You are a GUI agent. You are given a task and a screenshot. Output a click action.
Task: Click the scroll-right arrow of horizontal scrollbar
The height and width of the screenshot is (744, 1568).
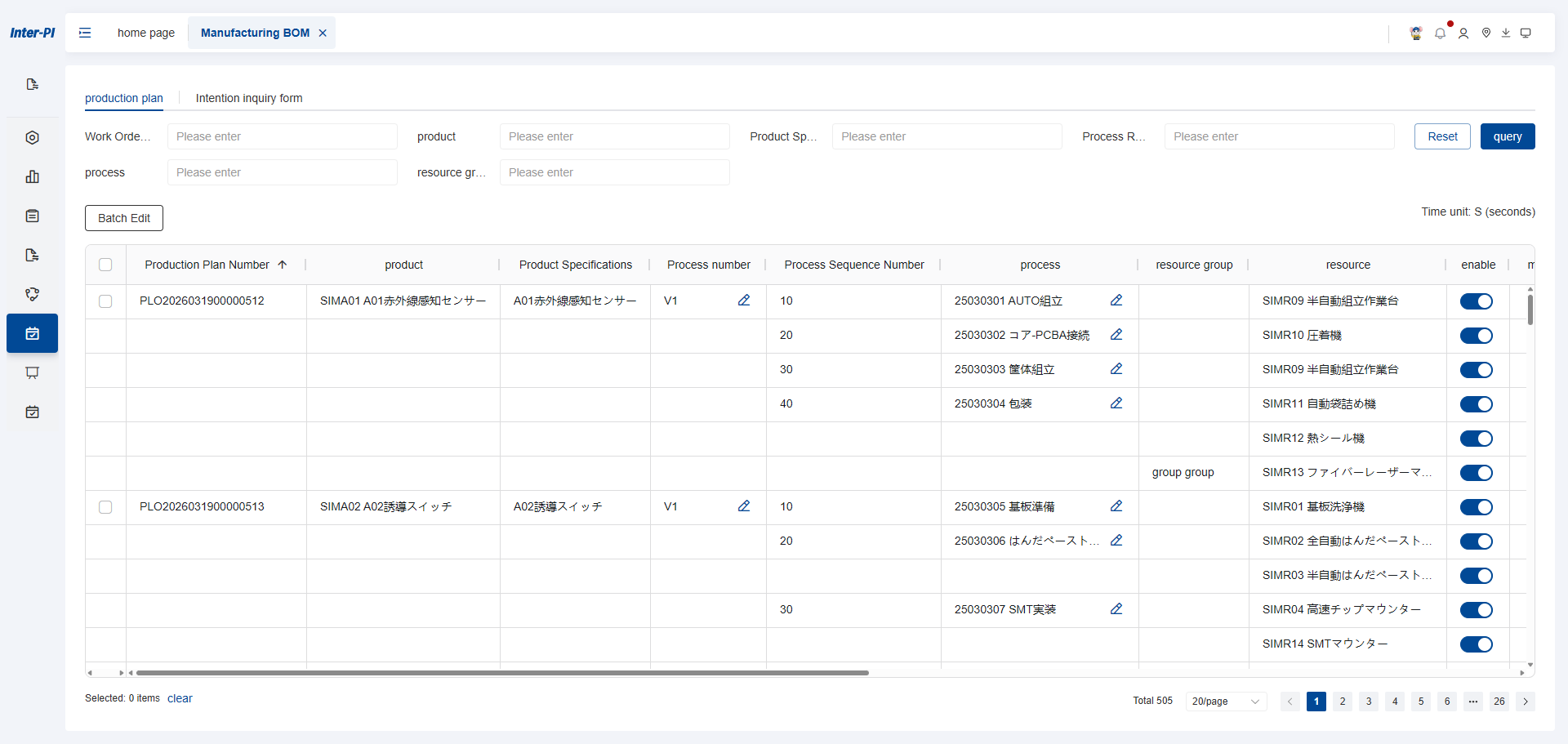[1521, 673]
